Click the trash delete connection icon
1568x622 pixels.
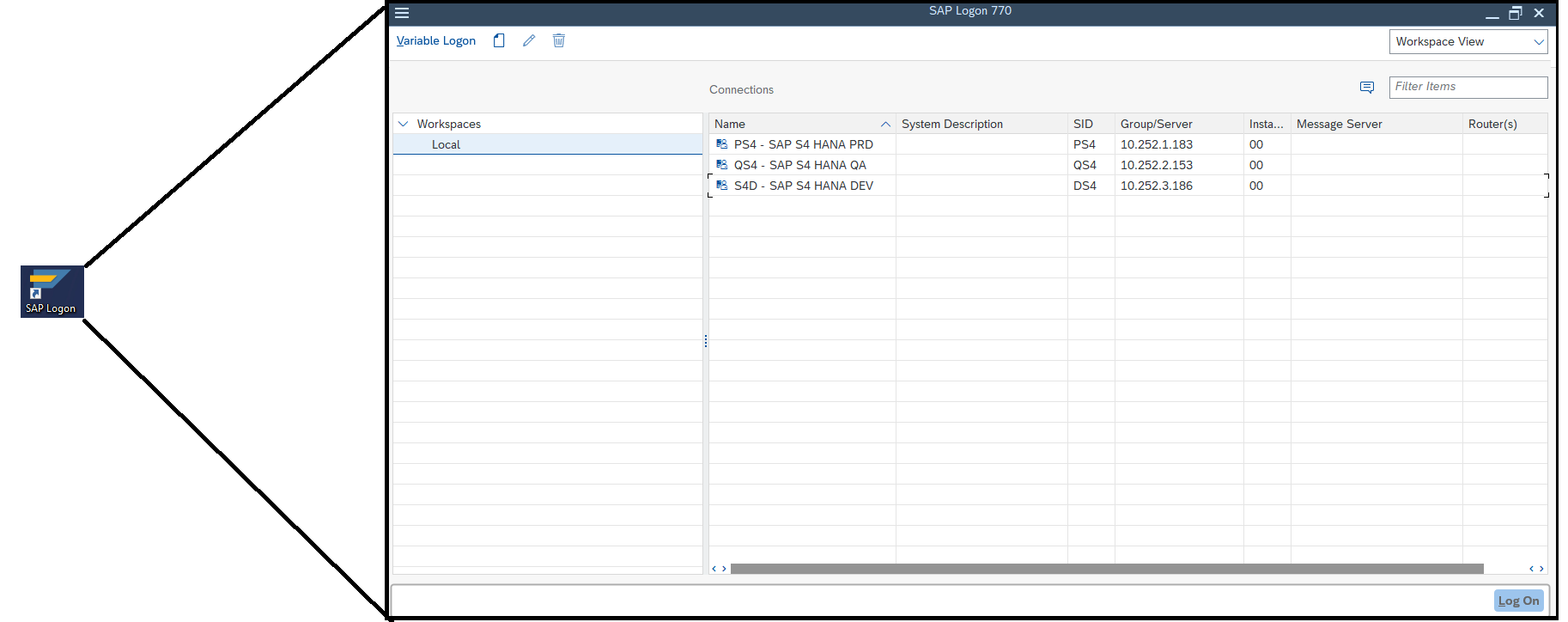559,40
